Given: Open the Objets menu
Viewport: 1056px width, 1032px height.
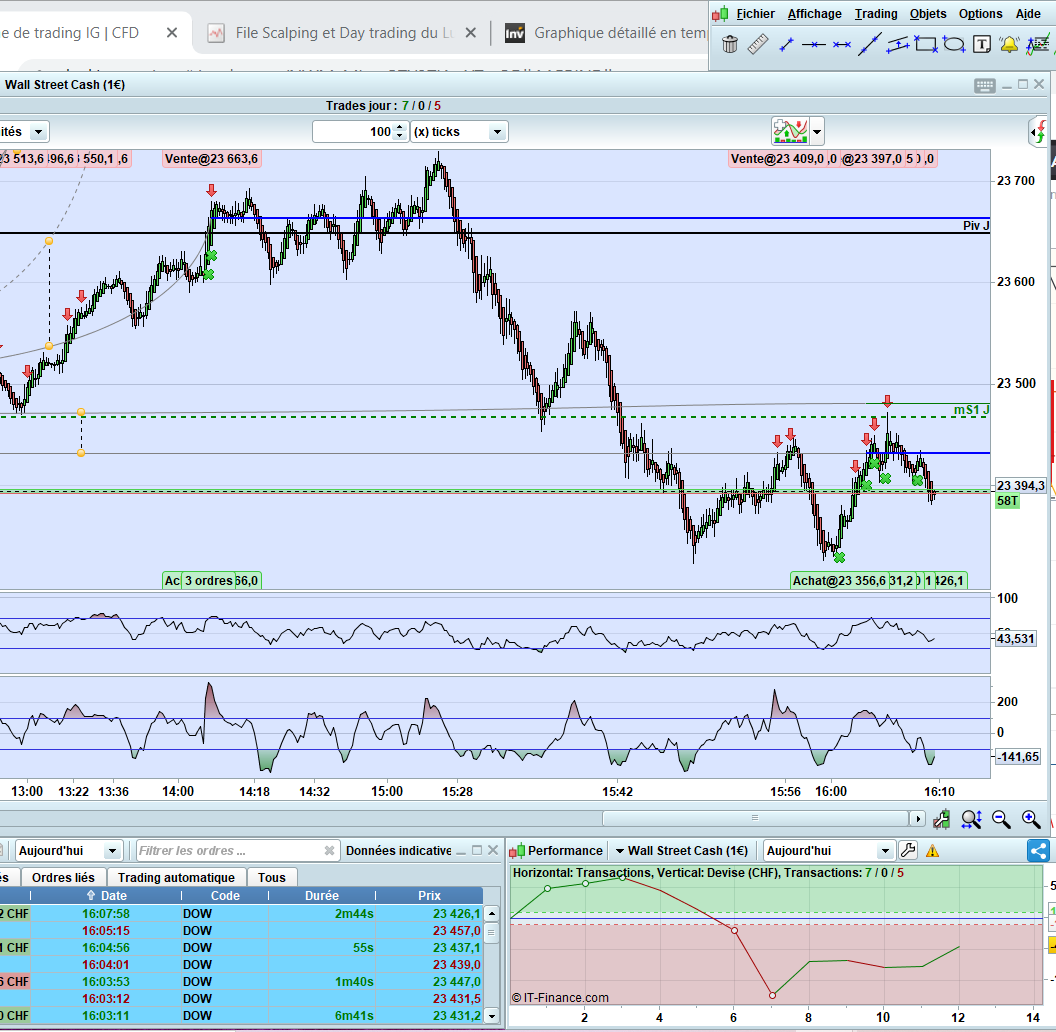Looking at the screenshot, I should [x=927, y=13].
